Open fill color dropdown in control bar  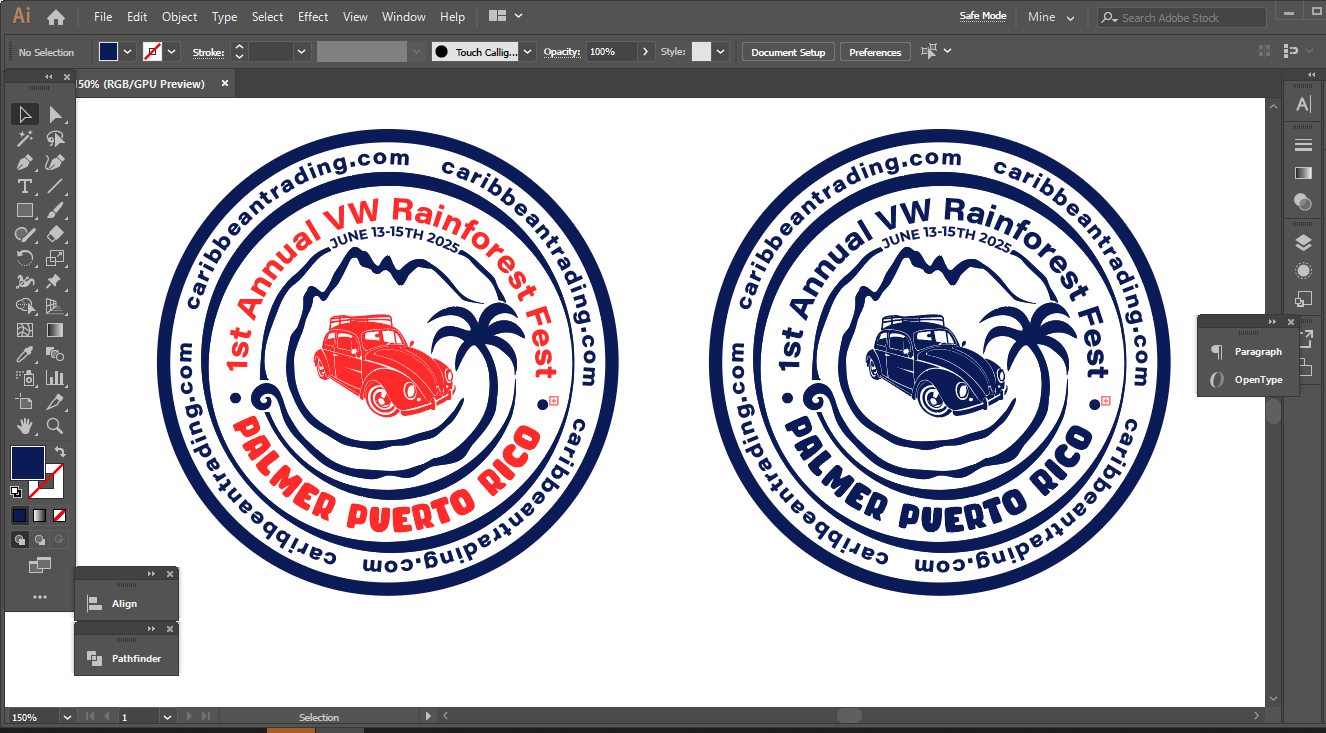tap(128, 52)
